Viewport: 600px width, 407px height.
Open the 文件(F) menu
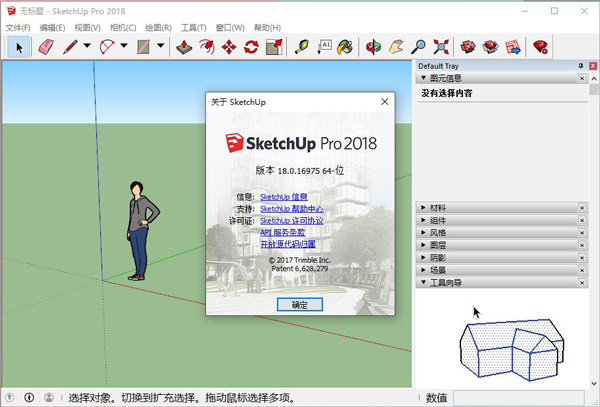click(18, 28)
